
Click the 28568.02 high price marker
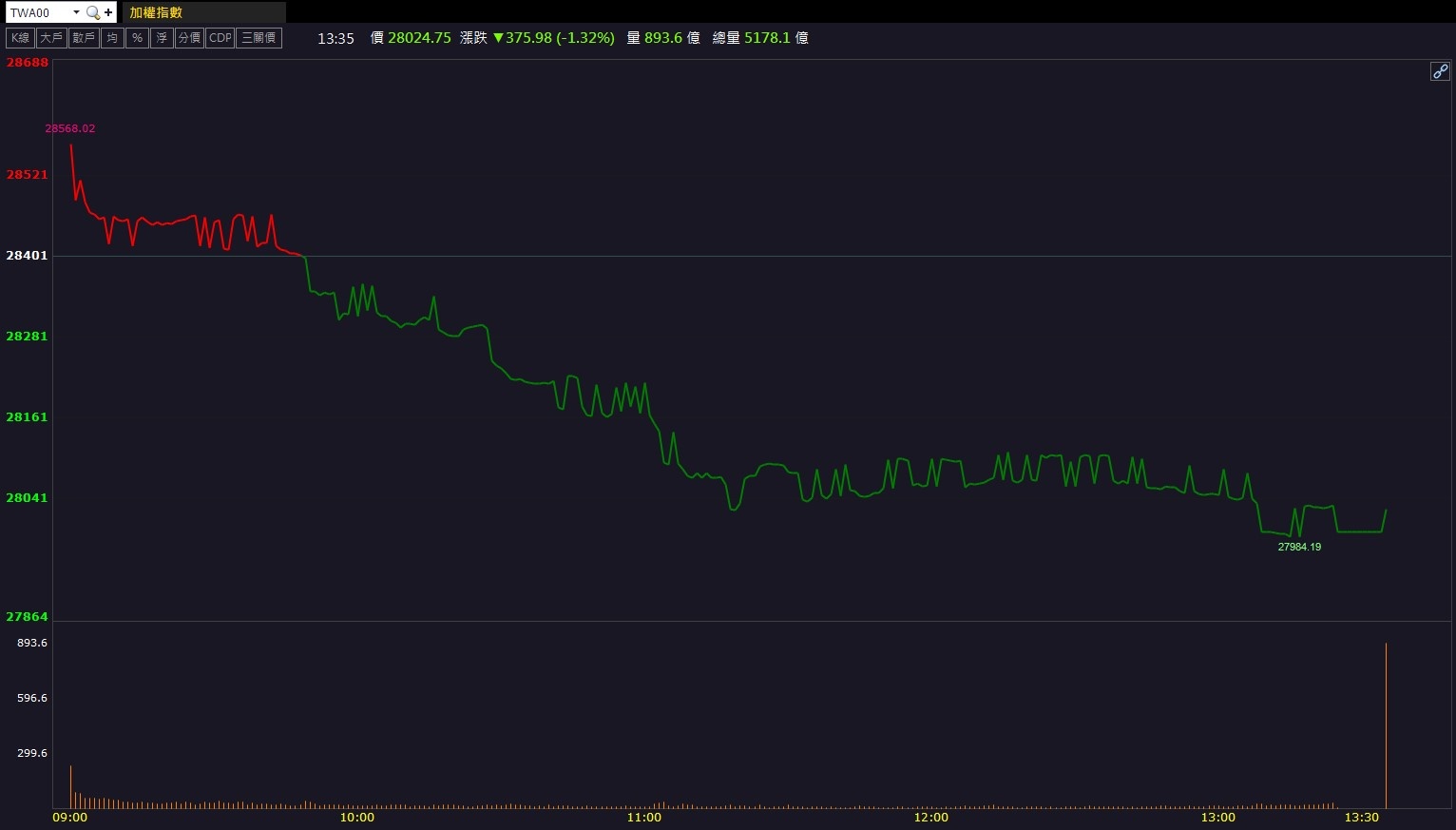coord(70,128)
